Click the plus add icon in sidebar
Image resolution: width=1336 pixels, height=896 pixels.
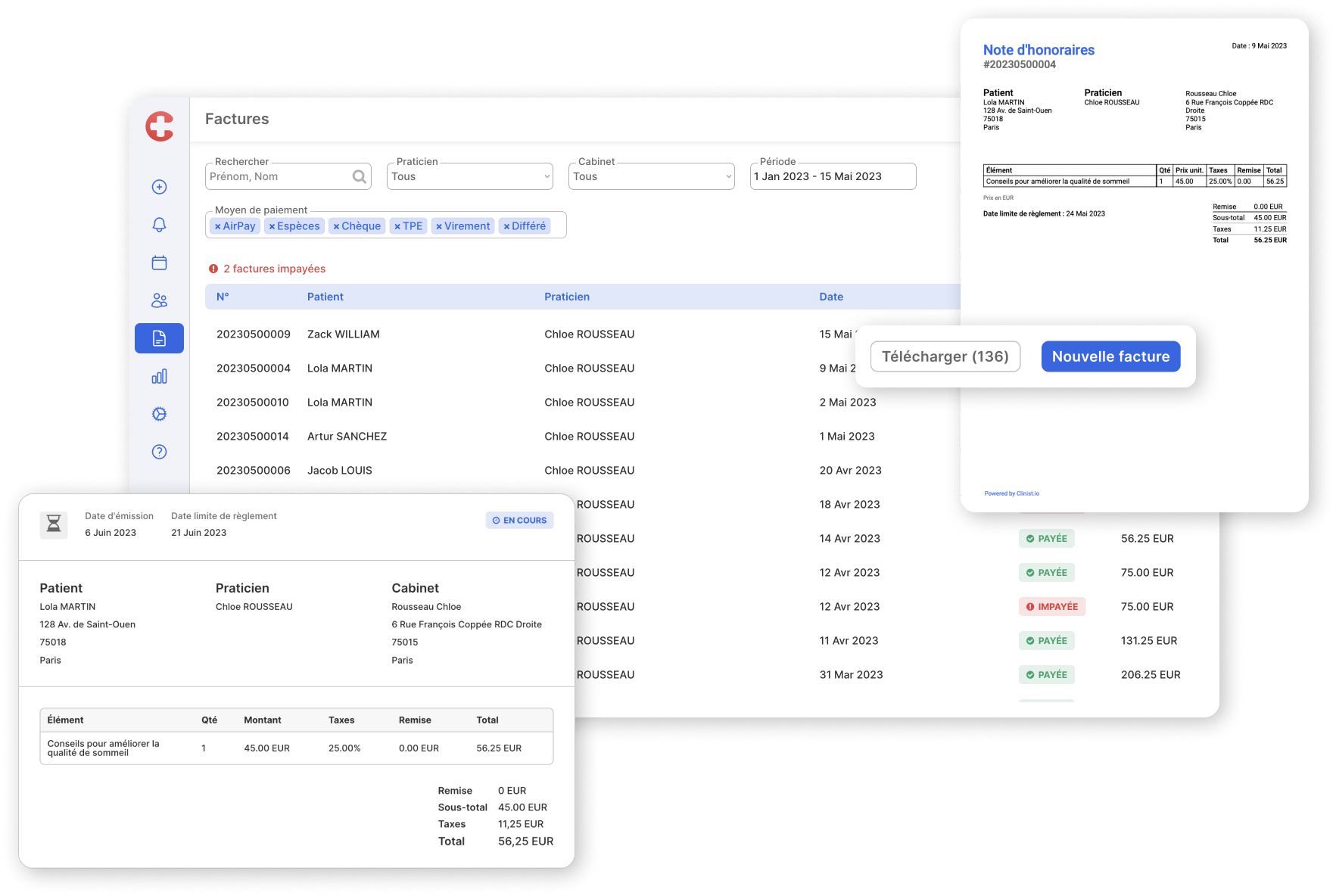(x=159, y=187)
